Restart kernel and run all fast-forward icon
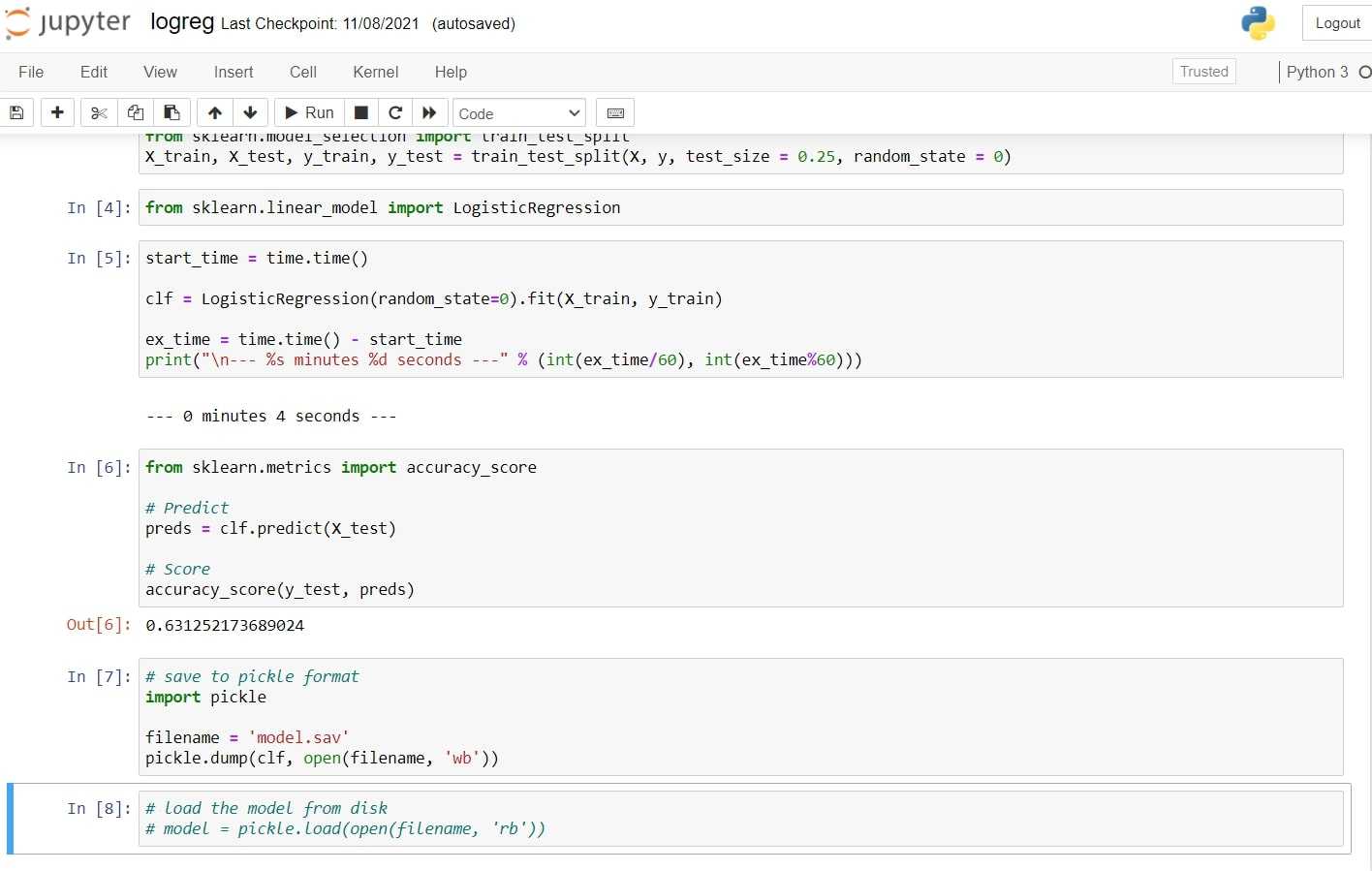Screen dimensions: 1372x871 [x=429, y=113]
